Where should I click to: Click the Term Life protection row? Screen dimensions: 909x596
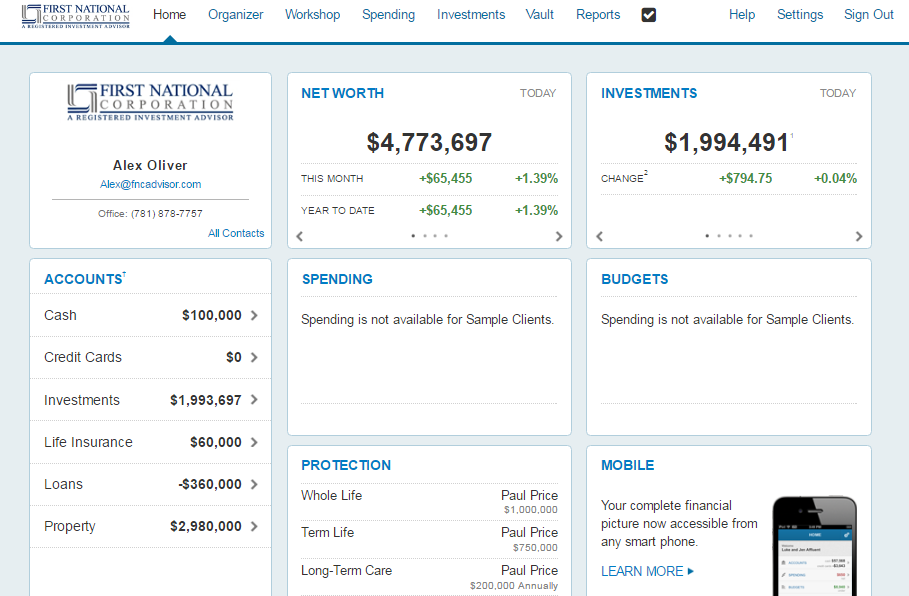(429, 539)
